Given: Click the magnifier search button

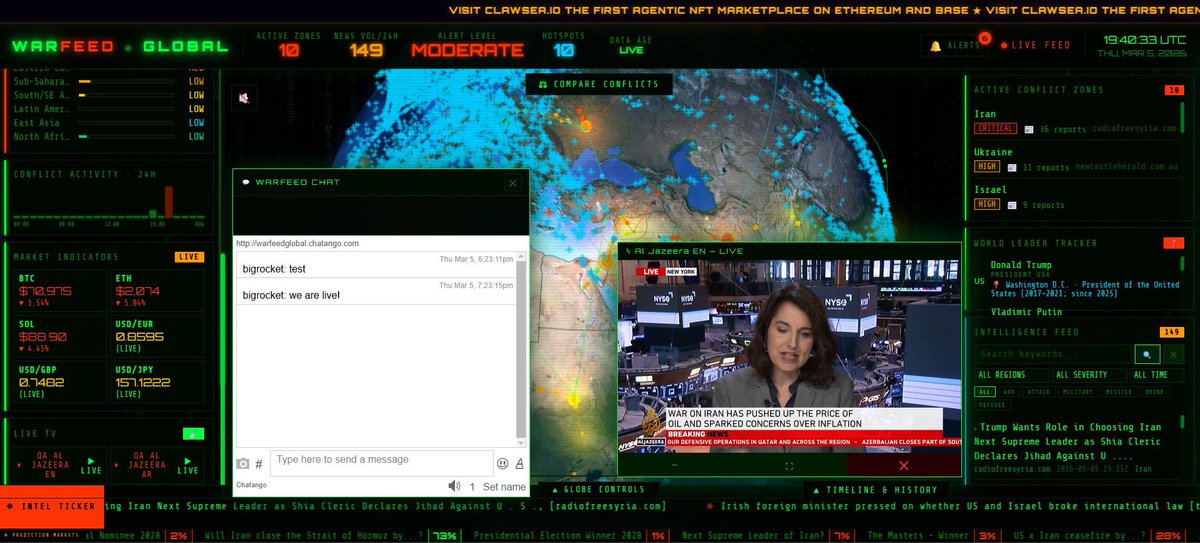Looking at the screenshot, I should pos(1147,354).
